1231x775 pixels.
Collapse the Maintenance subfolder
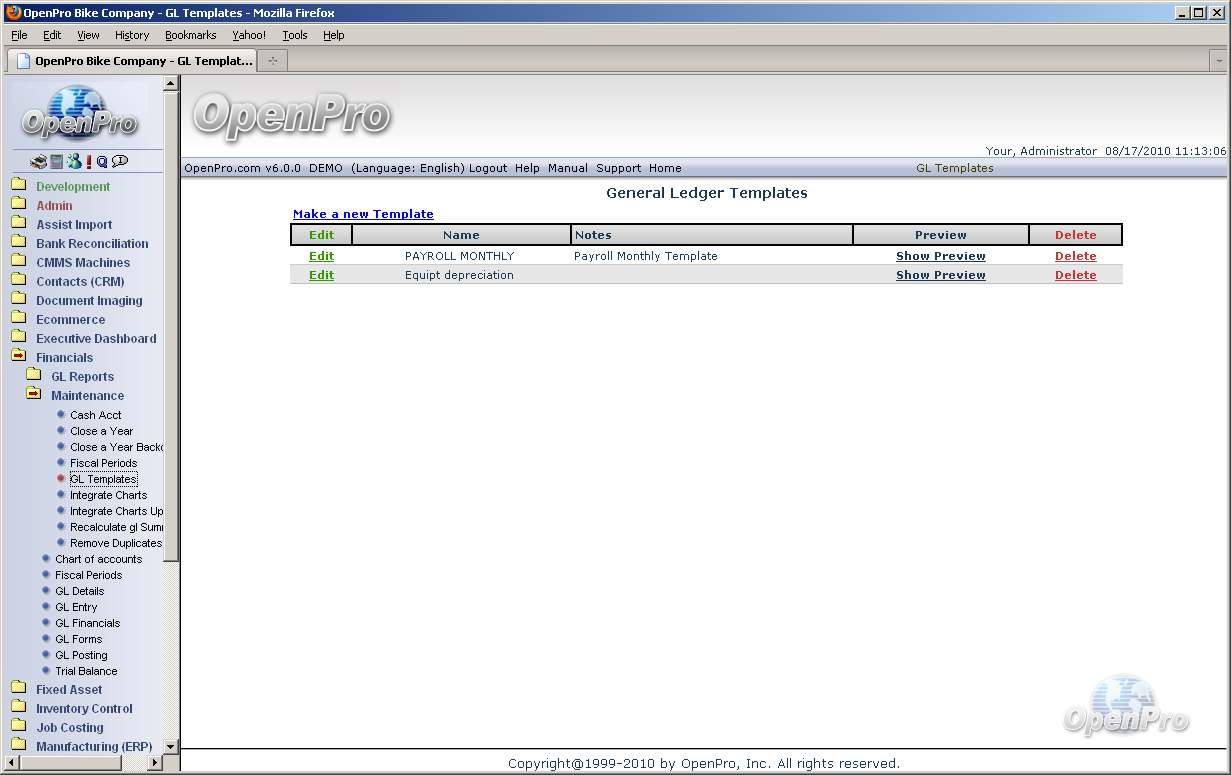pos(34,395)
